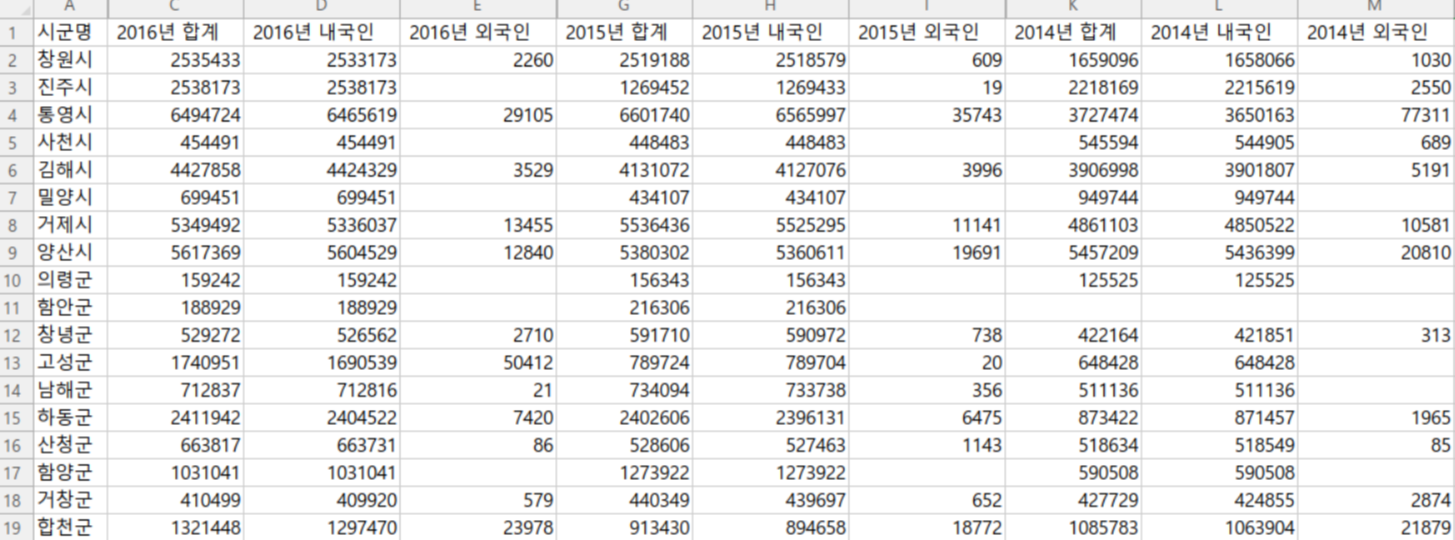The width and height of the screenshot is (1455, 540).
Task: Click cell value 2874
Action: [x=1377, y=499]
